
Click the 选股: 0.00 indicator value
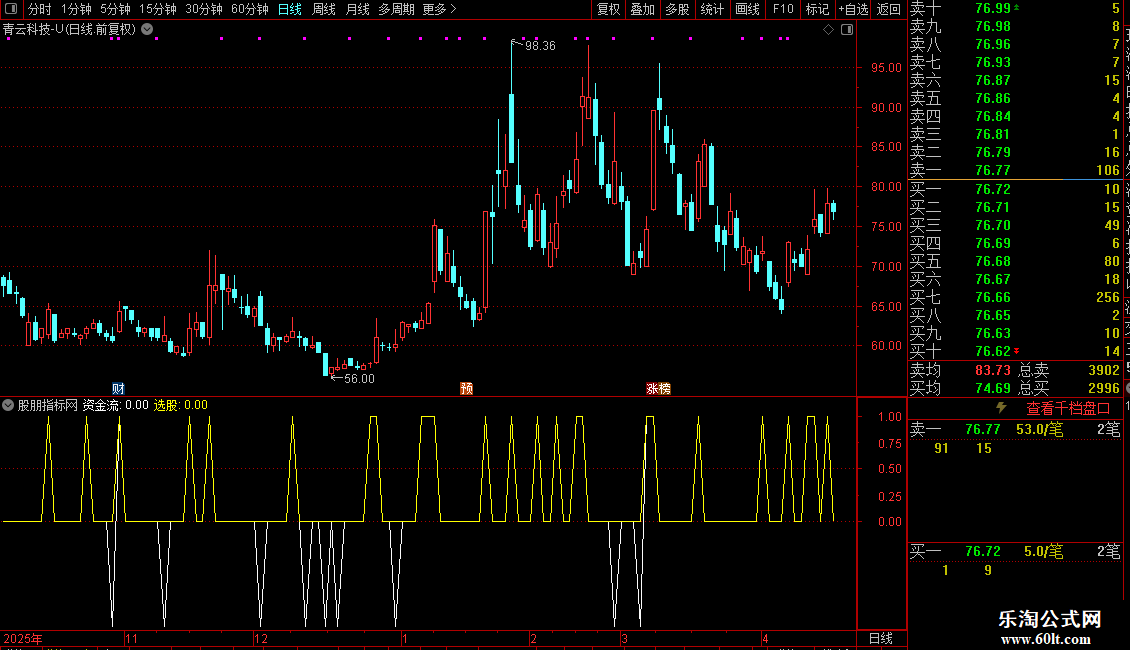coord(181,405)
